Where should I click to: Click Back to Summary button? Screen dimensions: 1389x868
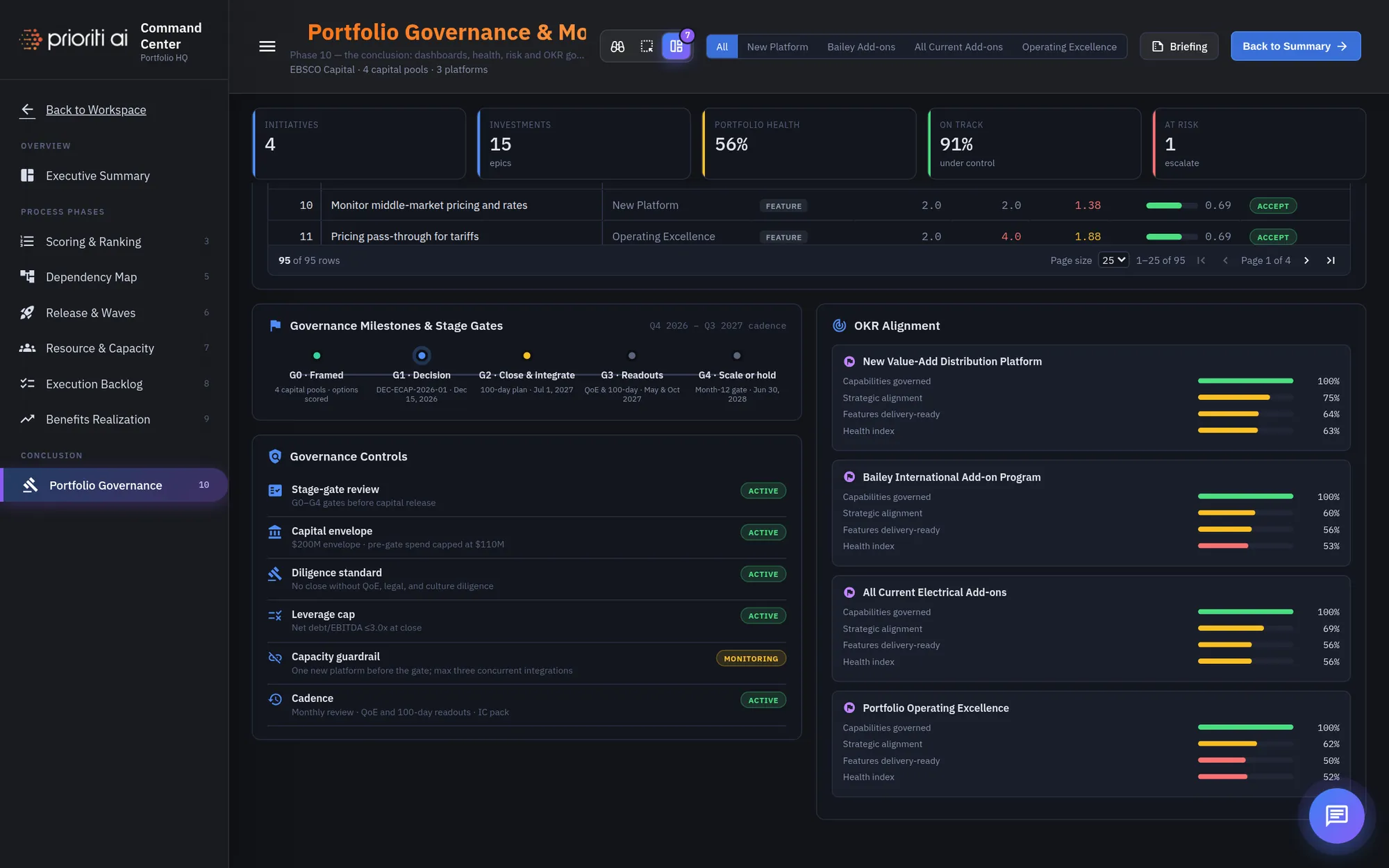coord(1295,47)
